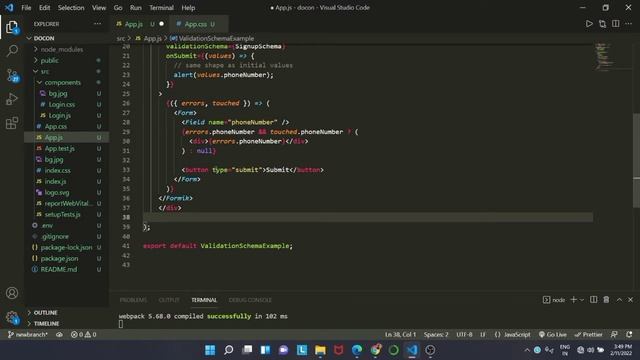Click the code minimap

[604, 57]
